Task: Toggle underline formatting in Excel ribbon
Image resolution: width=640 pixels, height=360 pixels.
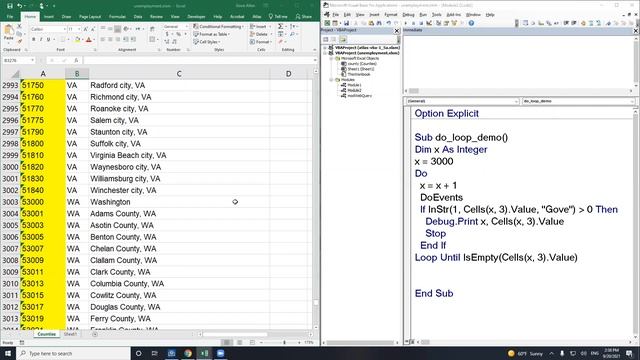Action: click(48, 40)
